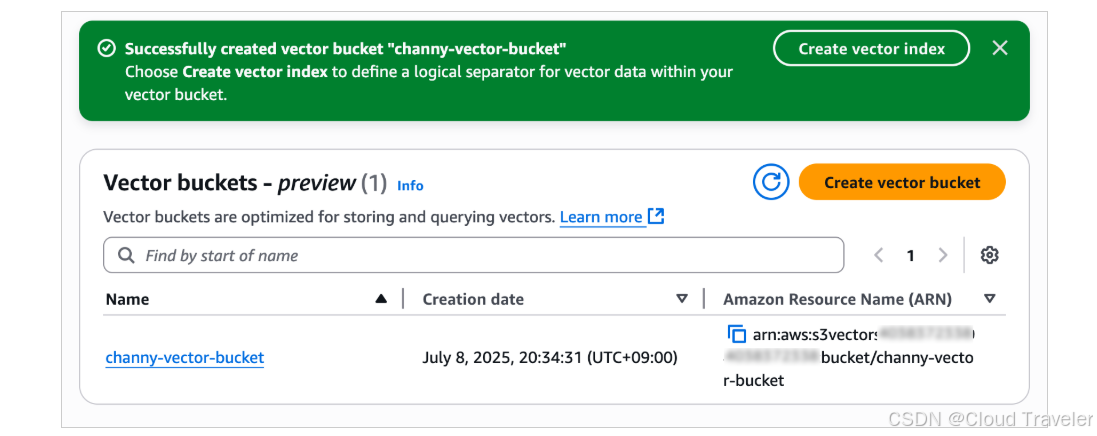Copy the bucket ARN with copy icon
This screenshot has height=436, width=1097.
tap(737, 334)
